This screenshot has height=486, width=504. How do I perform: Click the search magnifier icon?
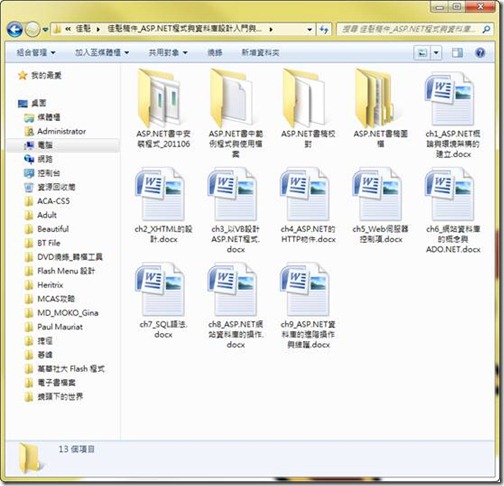pos(486,30)
